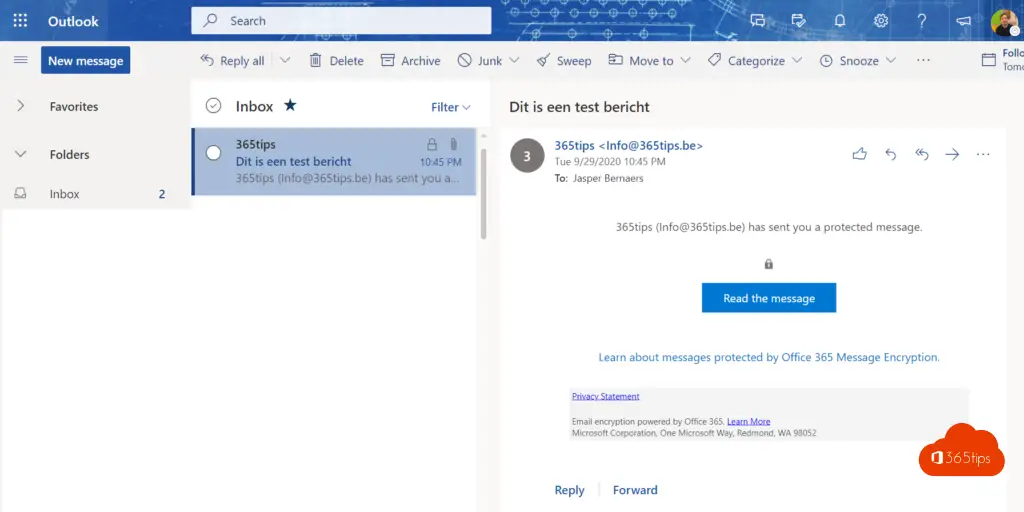Archive the selected message
Screen dimensions: 1024x512
click(410, 61)
